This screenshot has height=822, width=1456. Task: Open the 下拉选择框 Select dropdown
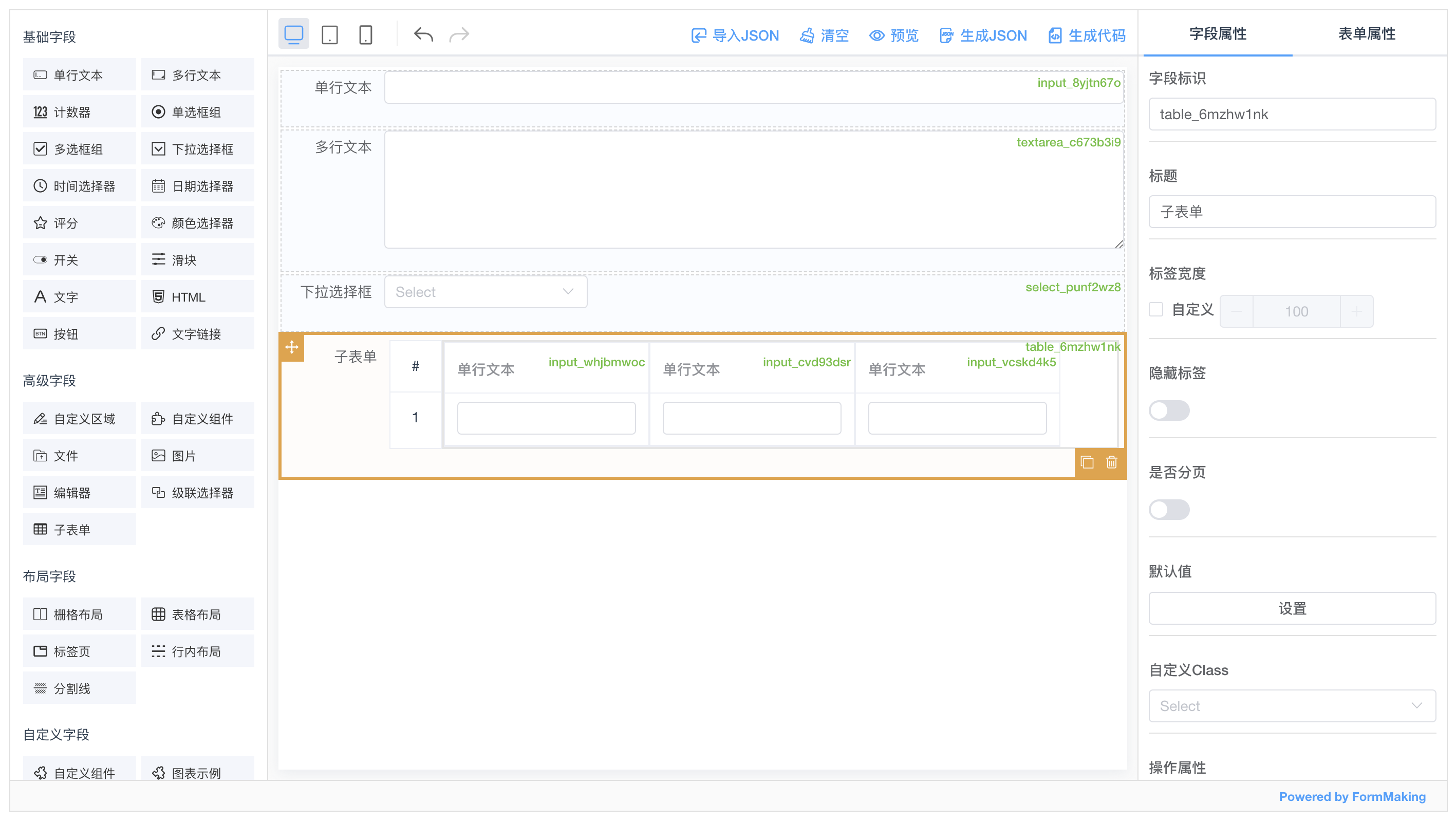click(x=486, y=292)
